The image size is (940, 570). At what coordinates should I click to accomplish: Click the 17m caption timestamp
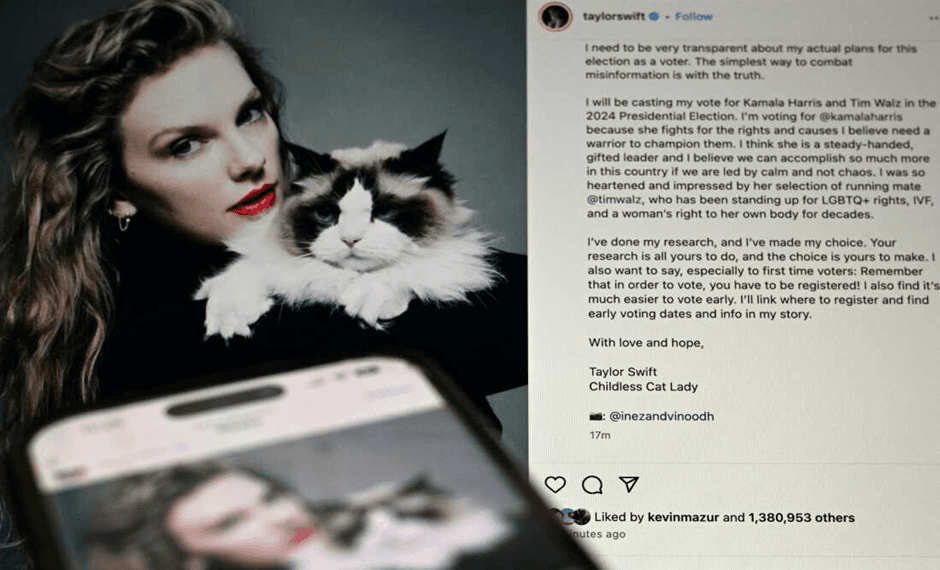click(x=599, y=435)
